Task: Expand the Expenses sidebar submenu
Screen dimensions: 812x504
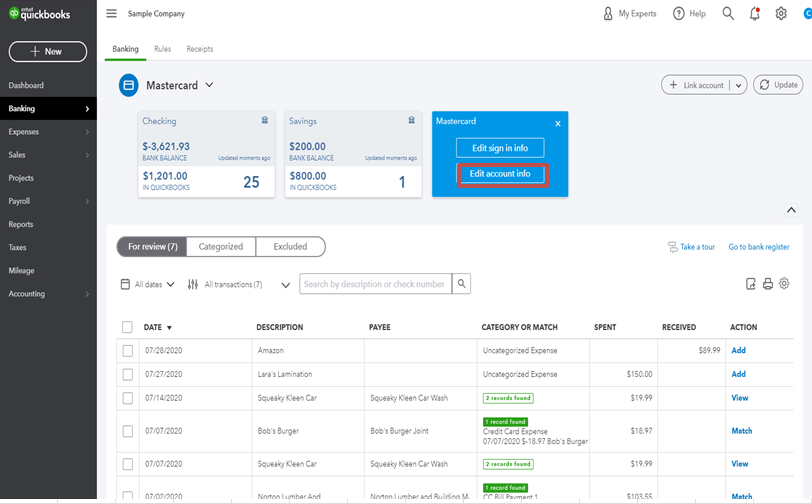Action: click(87, 132)
